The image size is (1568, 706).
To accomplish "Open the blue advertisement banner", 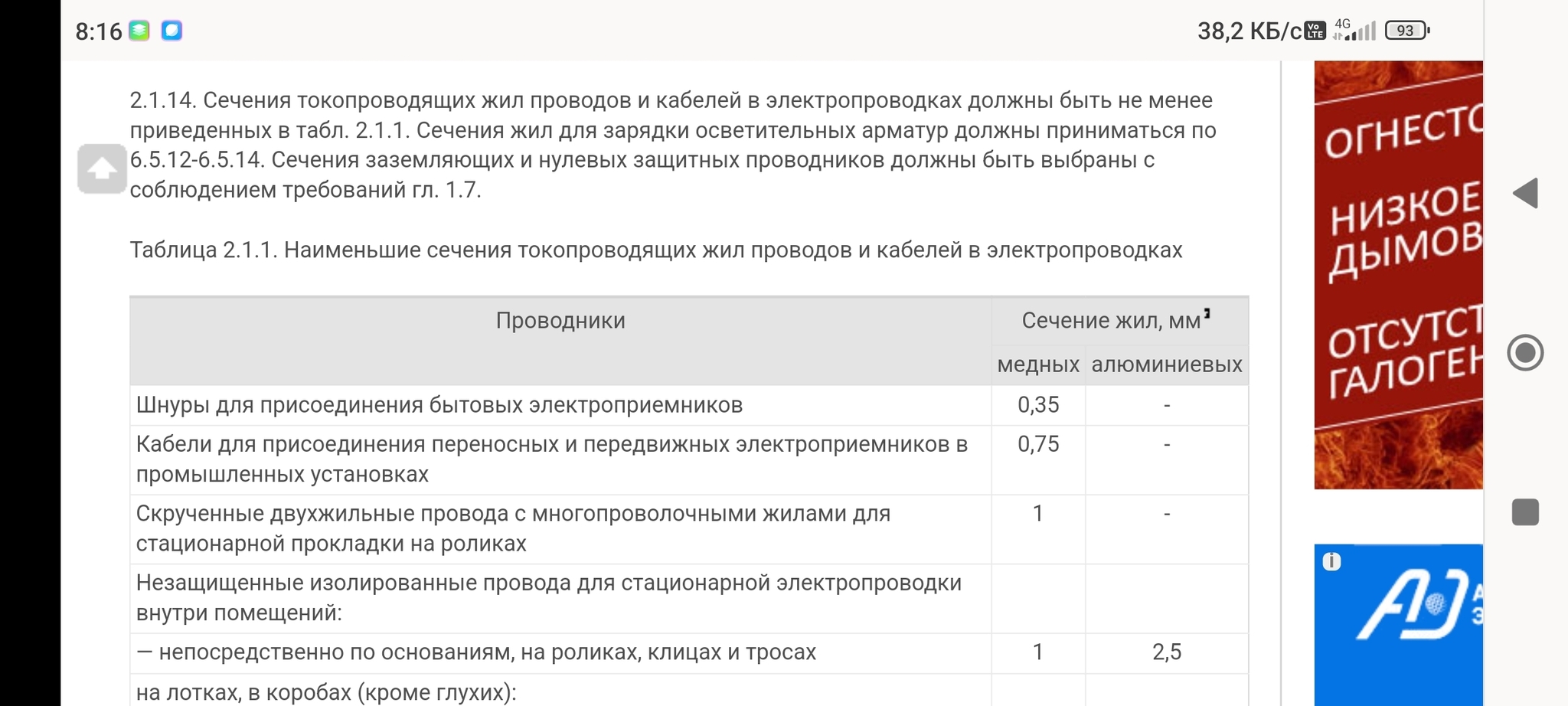I will point(1398,624).
